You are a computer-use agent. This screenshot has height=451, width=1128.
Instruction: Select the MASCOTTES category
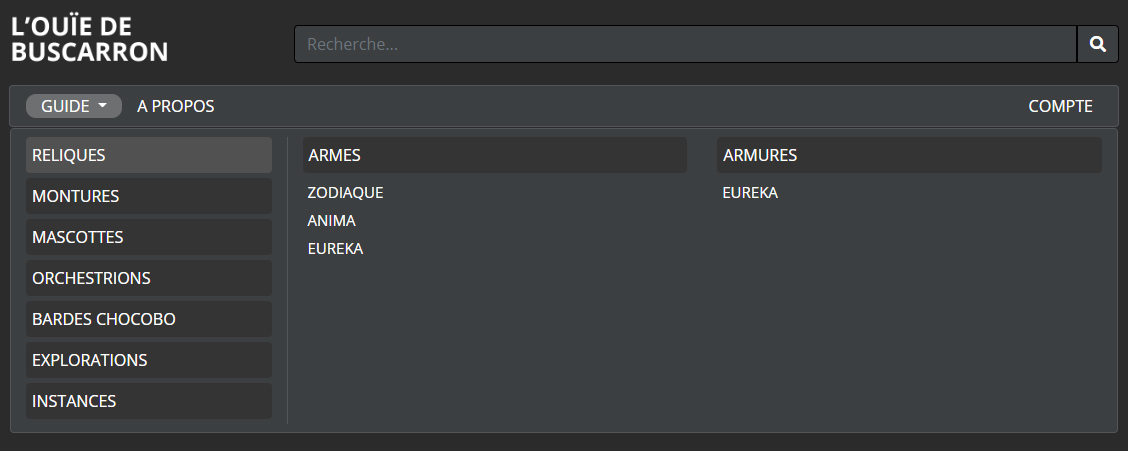pos(149,237)
